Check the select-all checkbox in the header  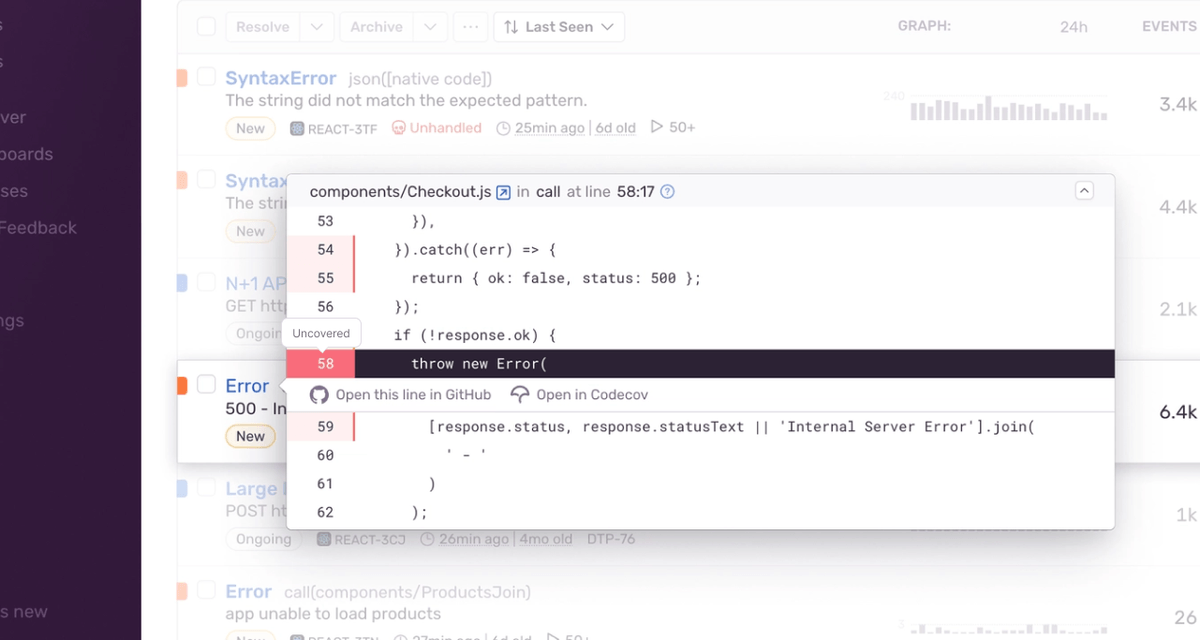[x=206, y=26]
